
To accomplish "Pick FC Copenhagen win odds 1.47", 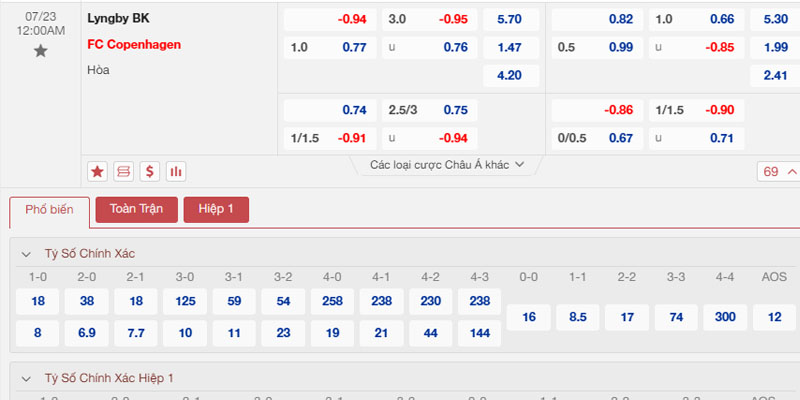I will click(x=511, y=47).
